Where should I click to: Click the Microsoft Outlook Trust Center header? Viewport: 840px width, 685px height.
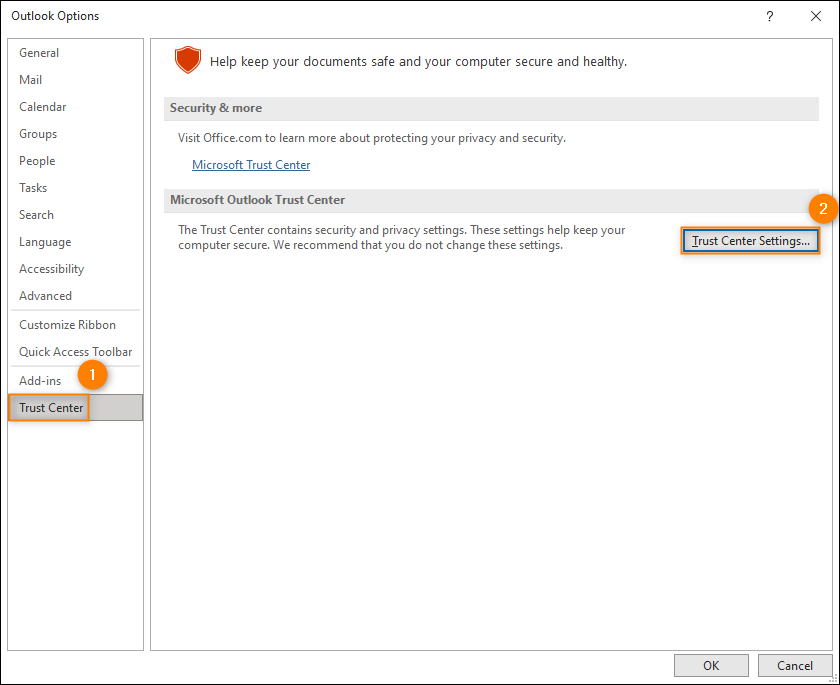[491, 200]
